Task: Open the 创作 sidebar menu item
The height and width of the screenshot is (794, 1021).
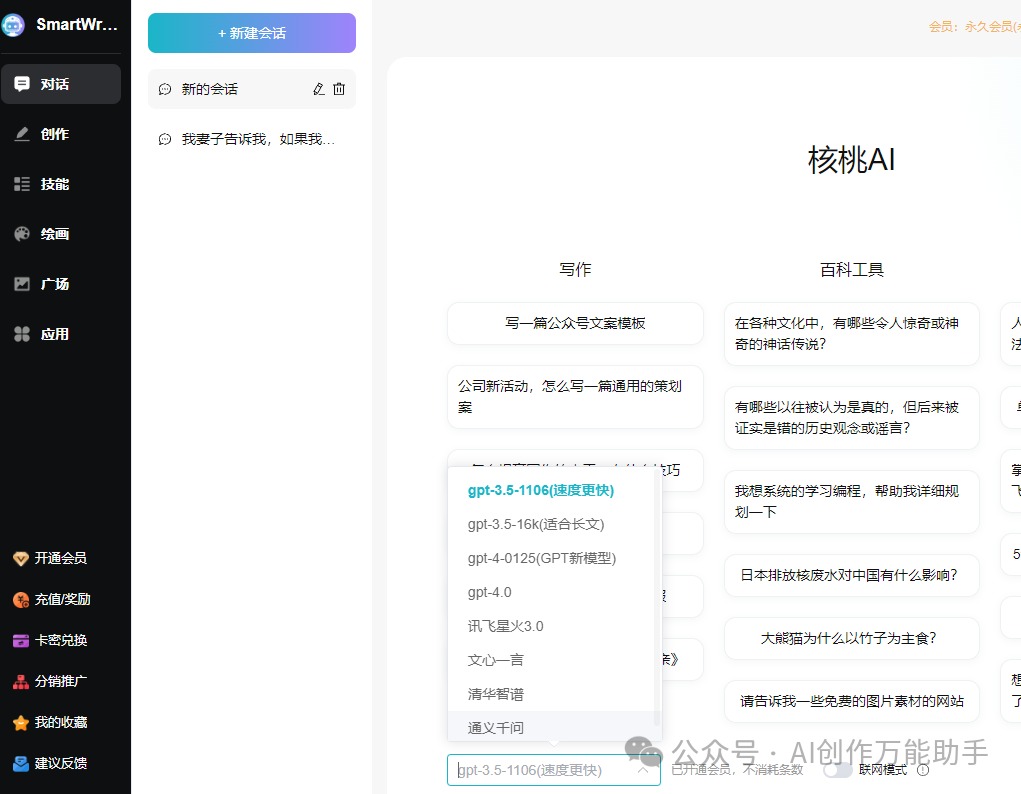Action: tap(55, 134)
